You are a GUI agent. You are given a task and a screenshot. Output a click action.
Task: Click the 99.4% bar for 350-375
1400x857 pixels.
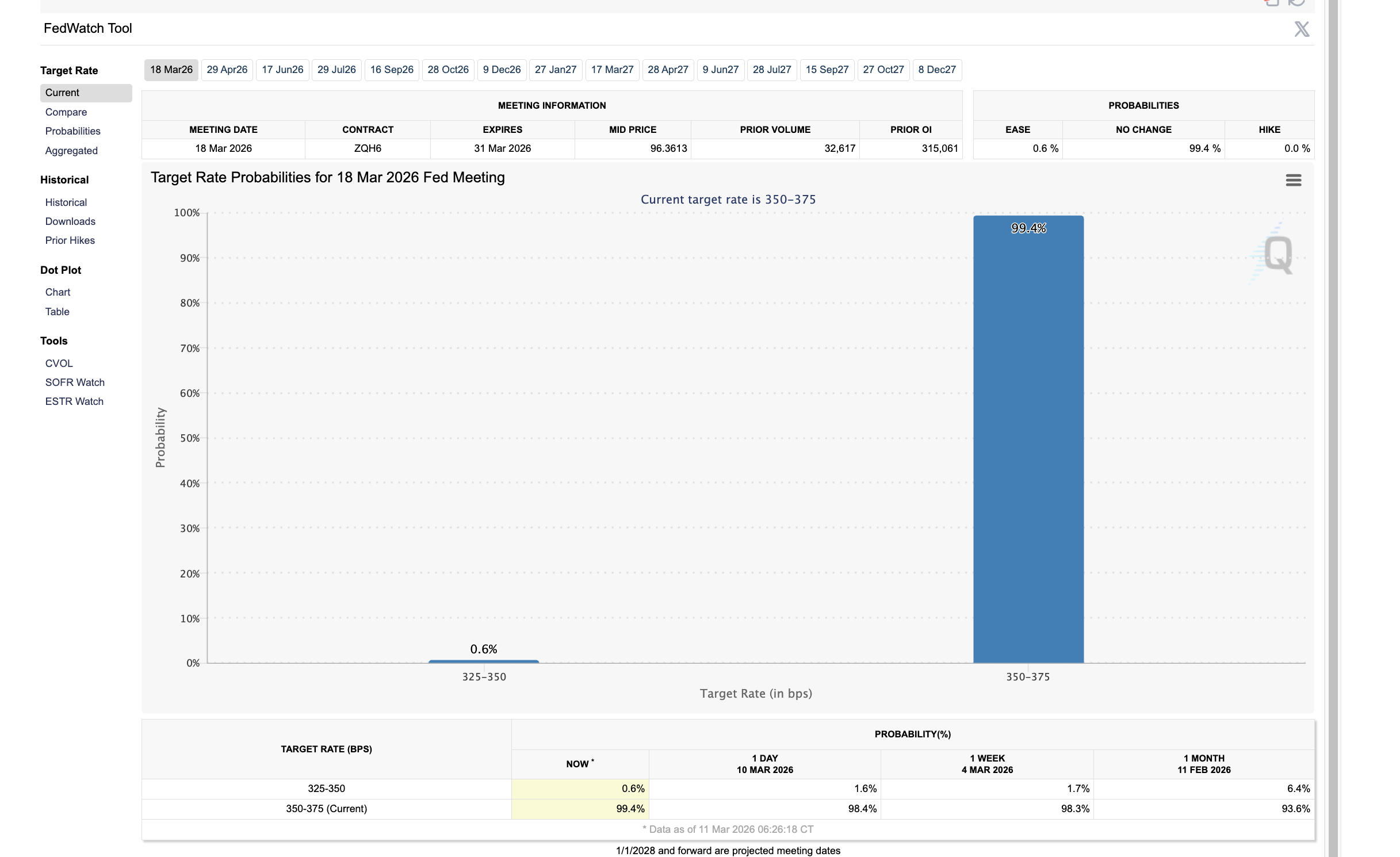coord(1028,439)
